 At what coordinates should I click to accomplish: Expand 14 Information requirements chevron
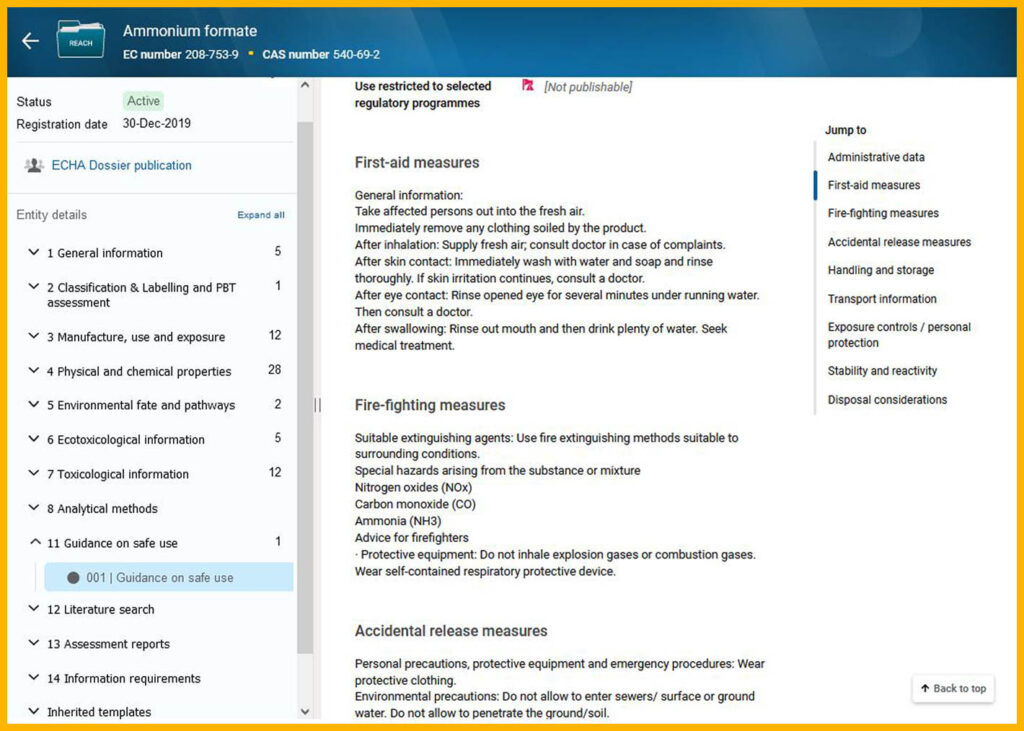34,678
